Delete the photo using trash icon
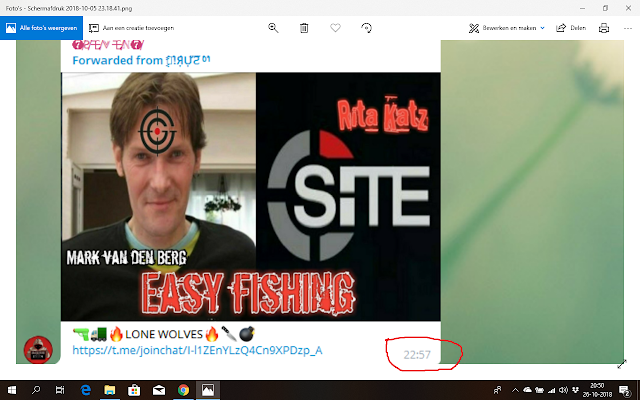 tap(304, 28)
